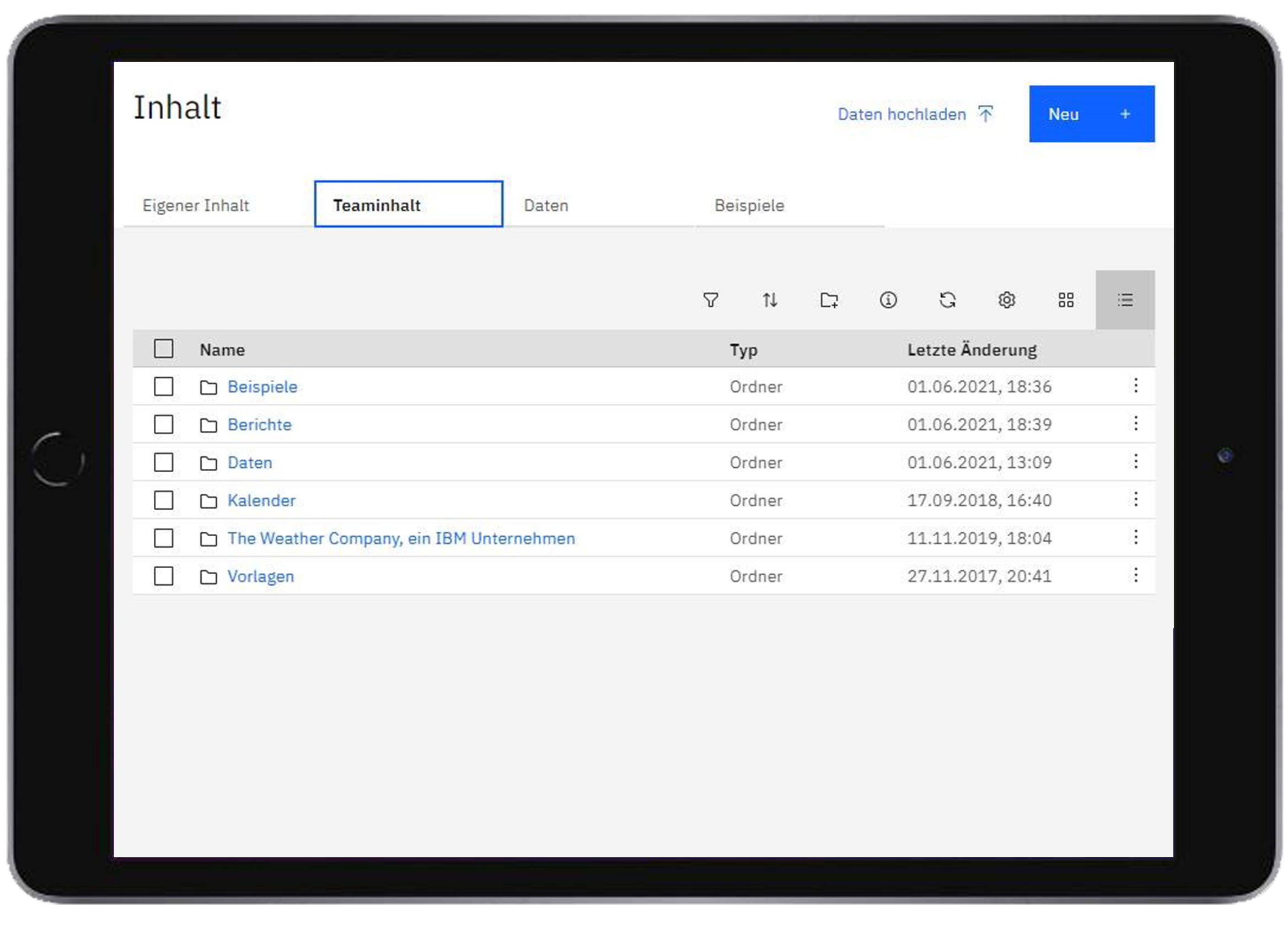Select the list view icon
Screen dimensions: 1288x935
[x=1125, y=301]
